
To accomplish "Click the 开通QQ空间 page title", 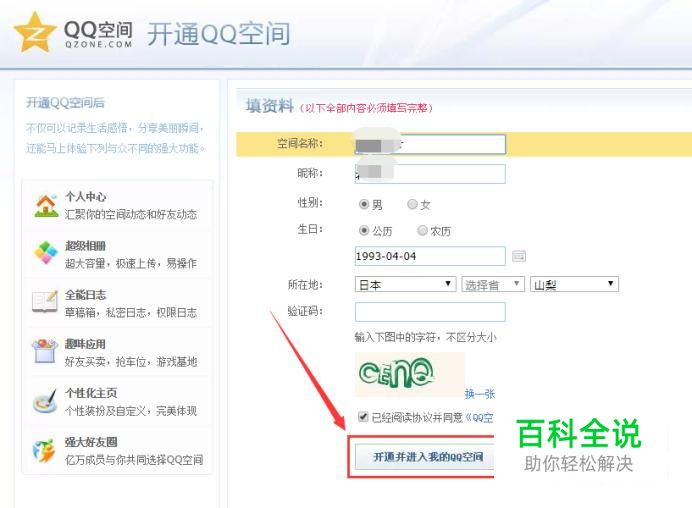I will pyautogui.click(x=218, y=34).
